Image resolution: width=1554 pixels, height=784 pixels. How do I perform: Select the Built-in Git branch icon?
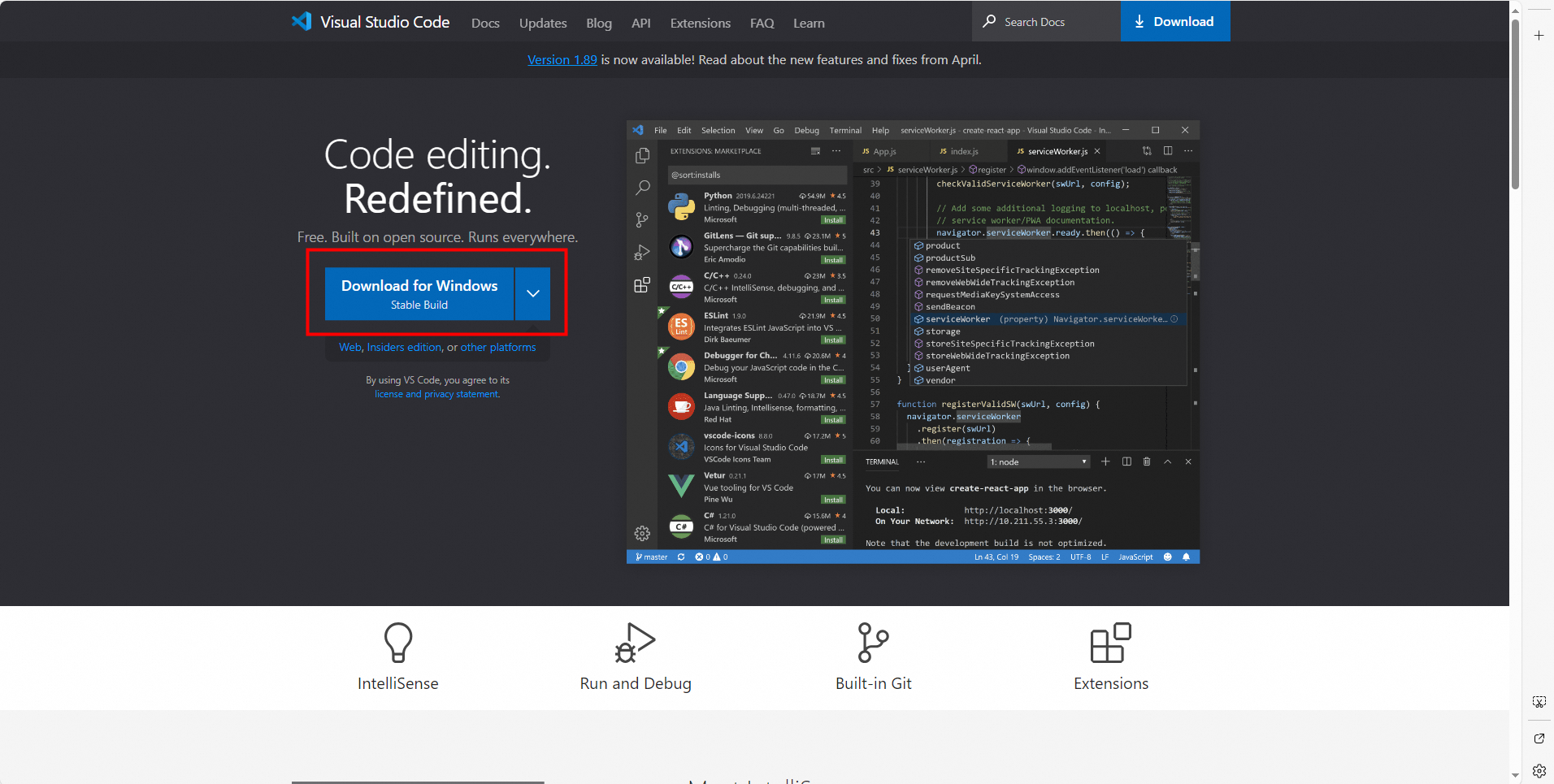pos(873,643)
